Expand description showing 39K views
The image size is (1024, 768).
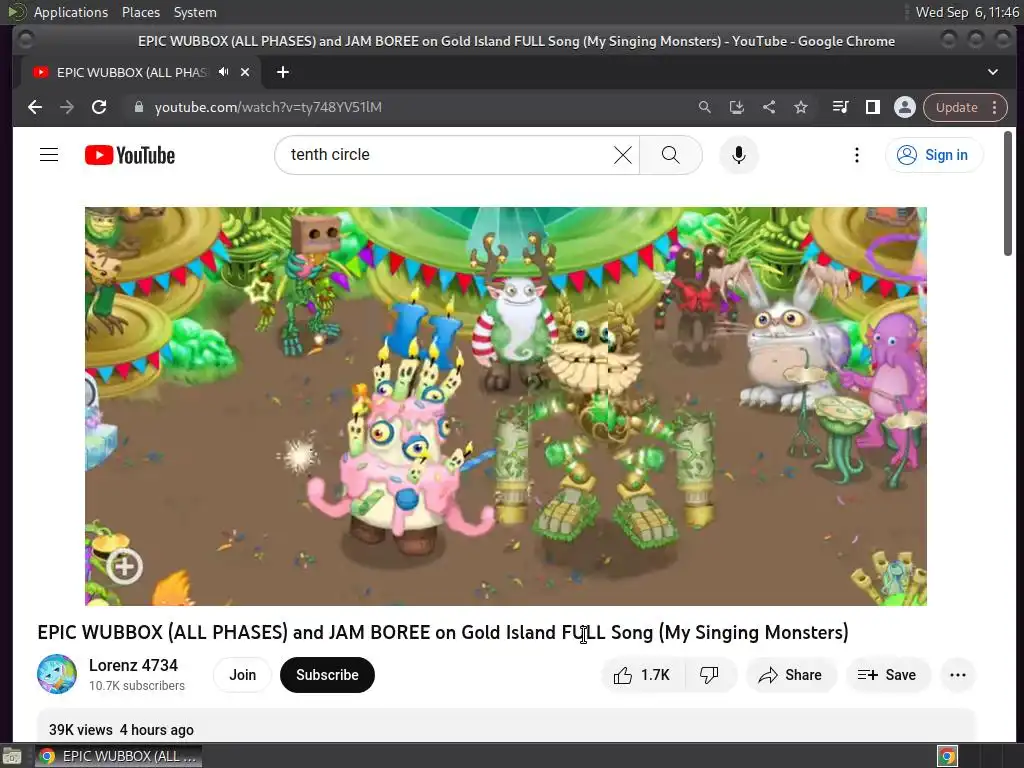click(x=505, y=726)
